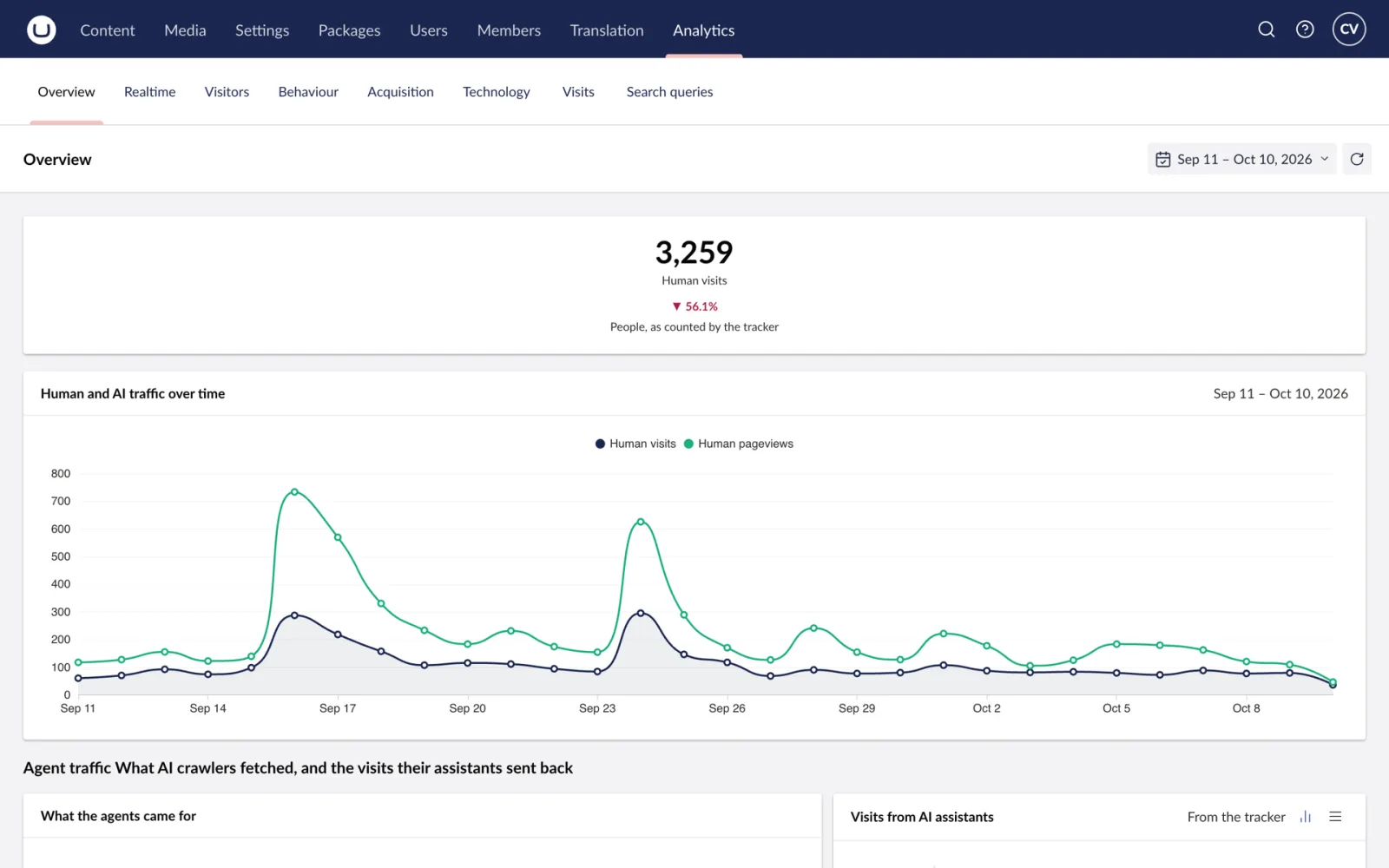View the Technology tab
The height and width of the screenshot is (868, 1389).
(x=497, y=92)
